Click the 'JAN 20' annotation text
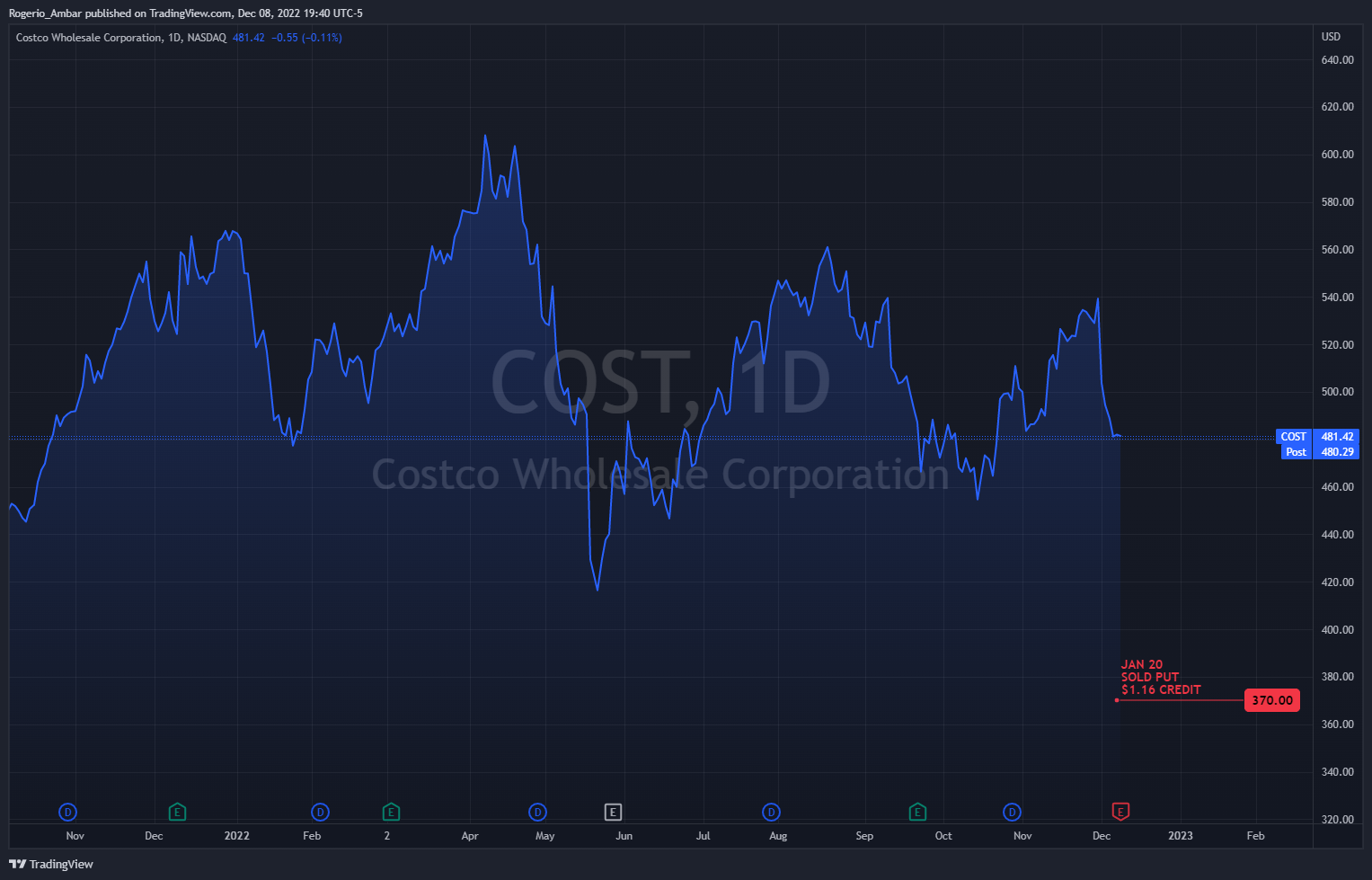This screenshot has width=1372, height=880. click(x=1142, y=665)
